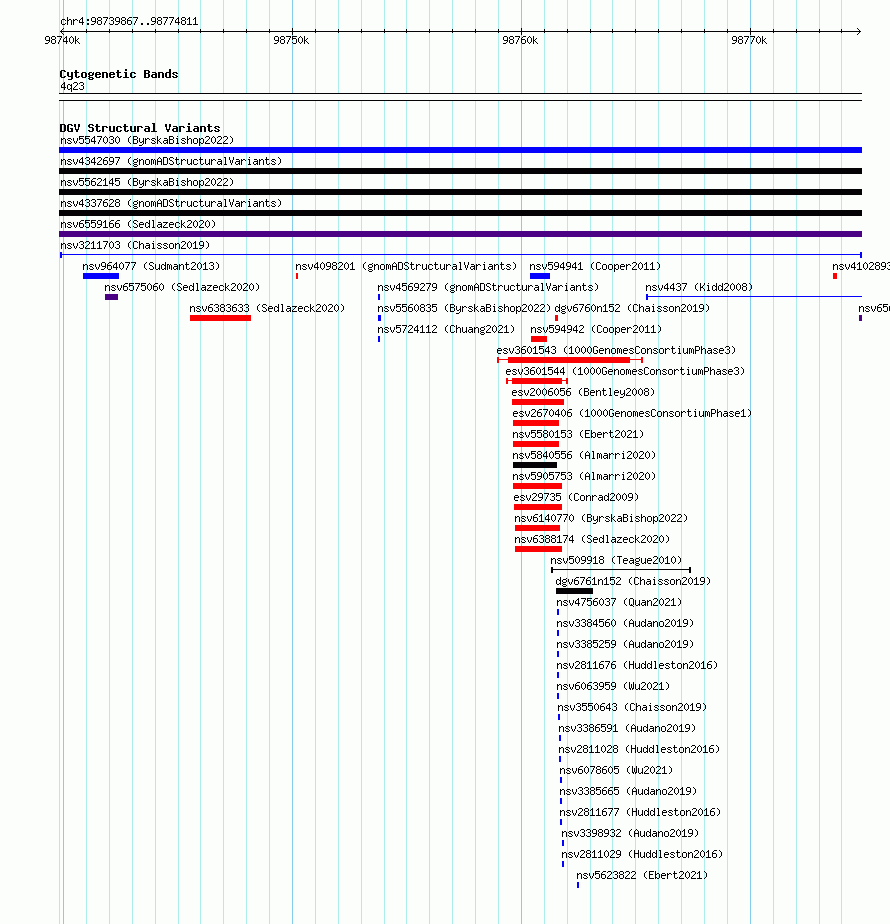Click esv2670406 (1000GenomesConsortiumPhase1) label
Viewport: 890px width, 924px height.
[632, 414]
